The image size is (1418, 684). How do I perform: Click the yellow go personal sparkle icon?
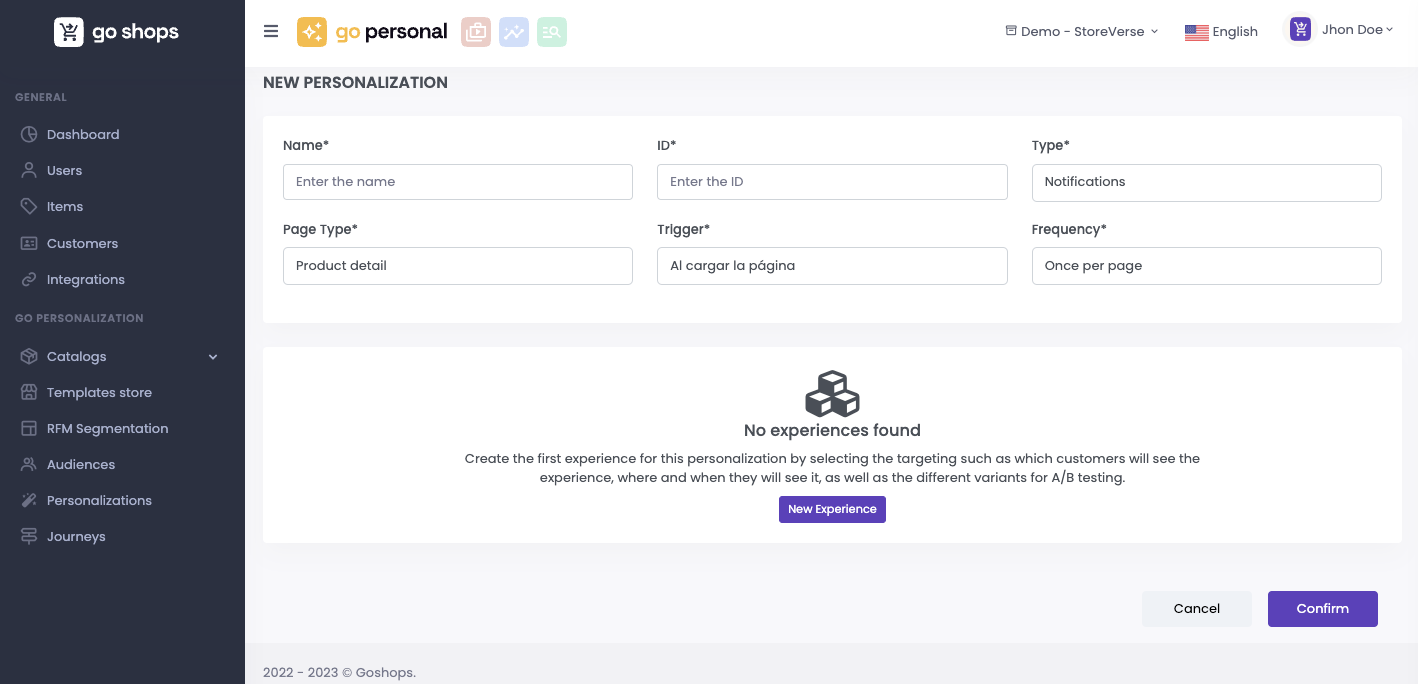pos(312,32)
